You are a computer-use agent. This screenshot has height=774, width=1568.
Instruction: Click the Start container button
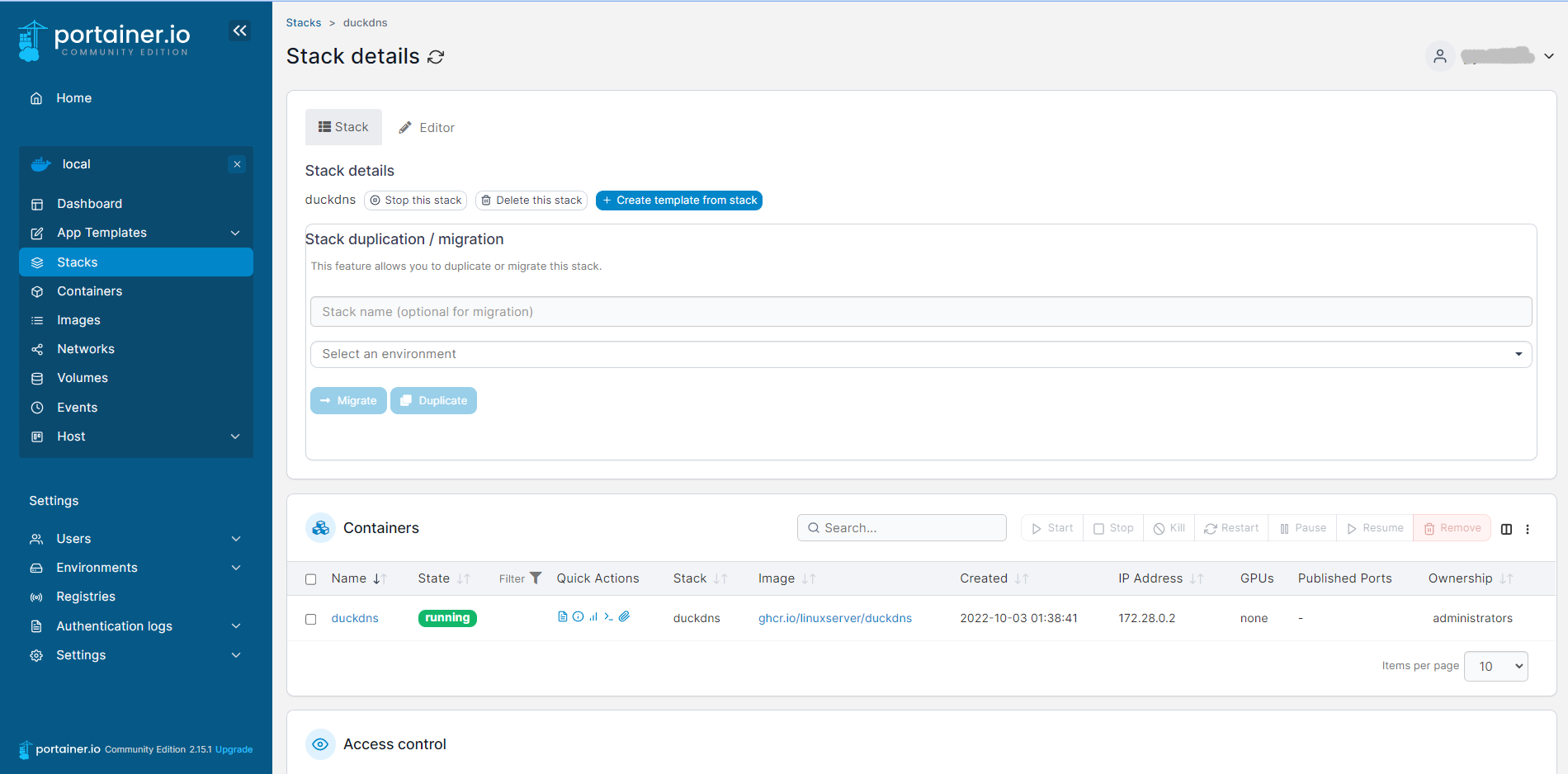click(x=1052, y=528)
